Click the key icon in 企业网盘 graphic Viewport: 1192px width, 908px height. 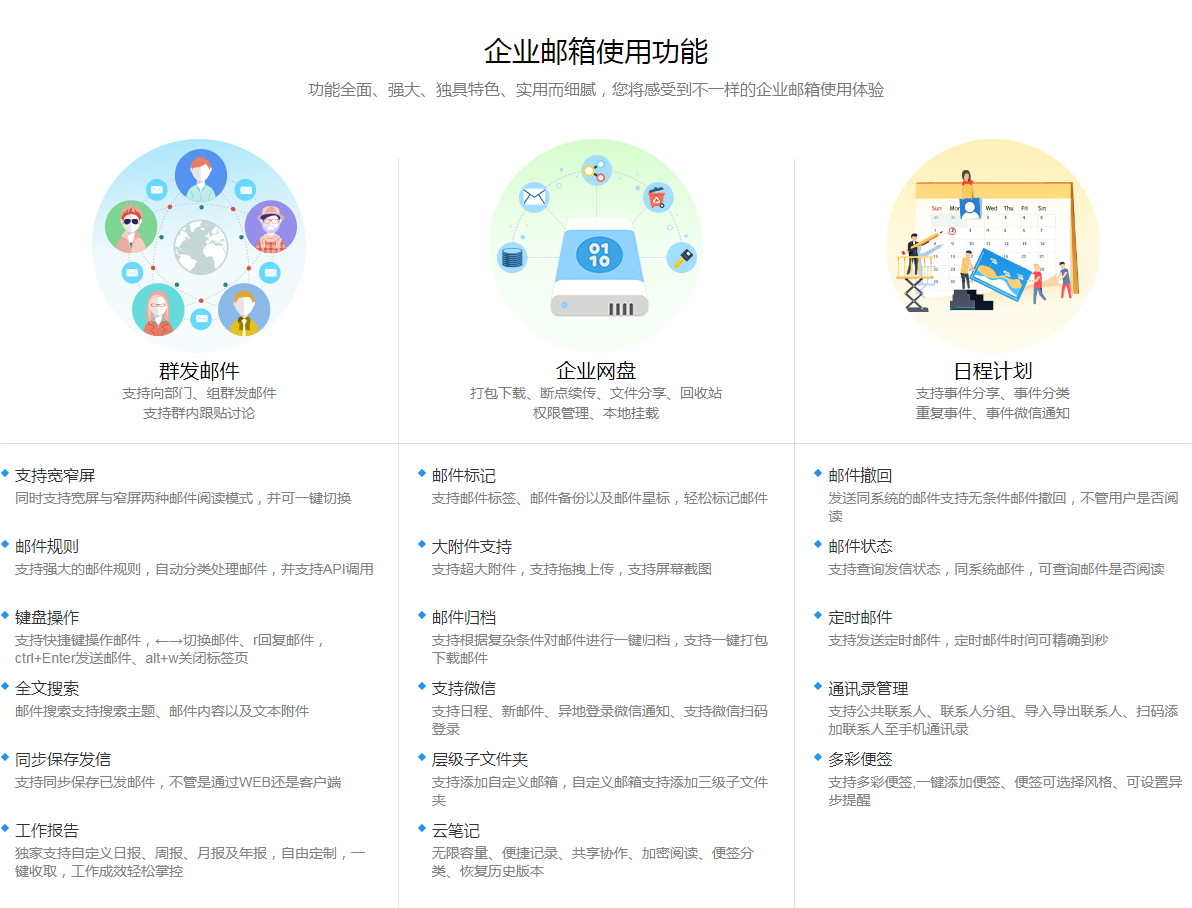coord(682,258)
